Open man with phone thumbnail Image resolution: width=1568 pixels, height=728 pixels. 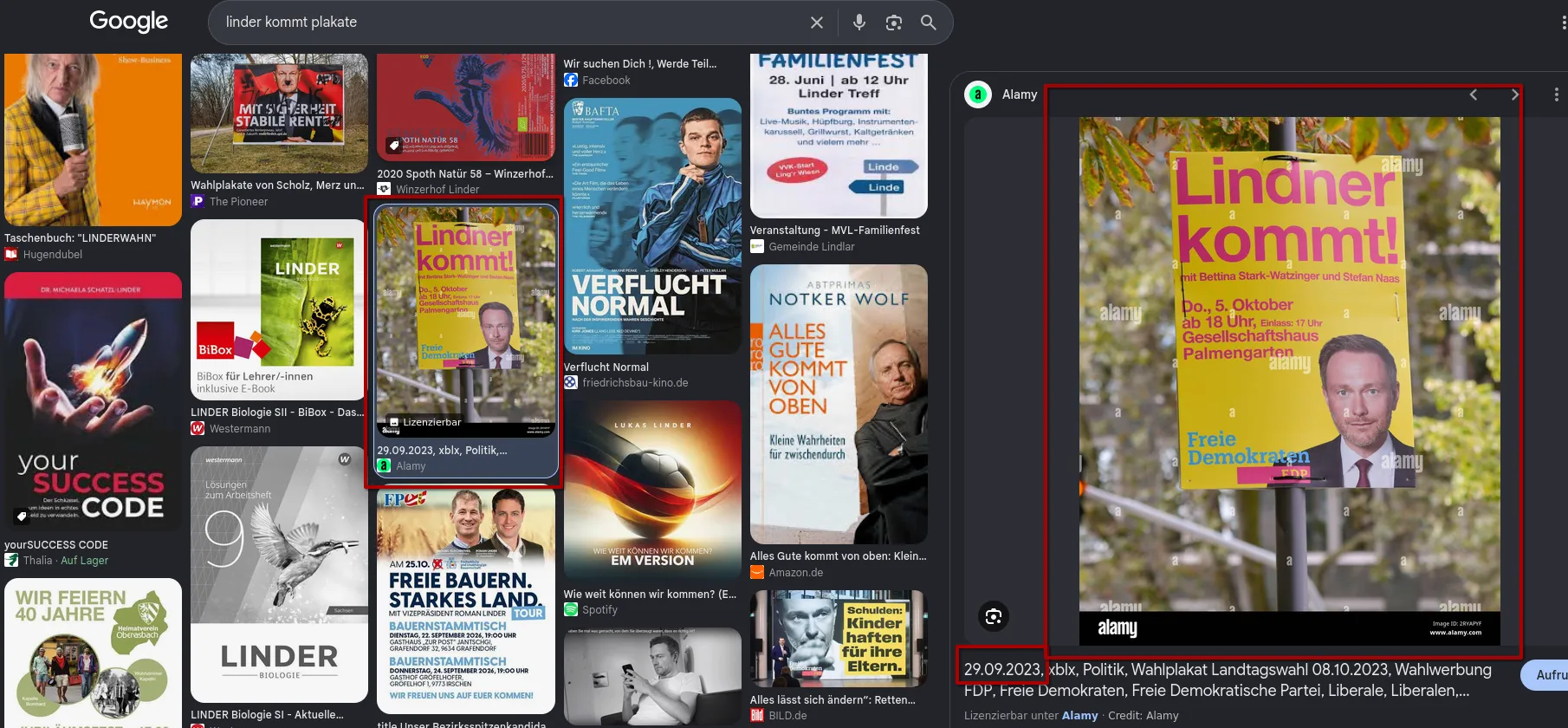652,678
